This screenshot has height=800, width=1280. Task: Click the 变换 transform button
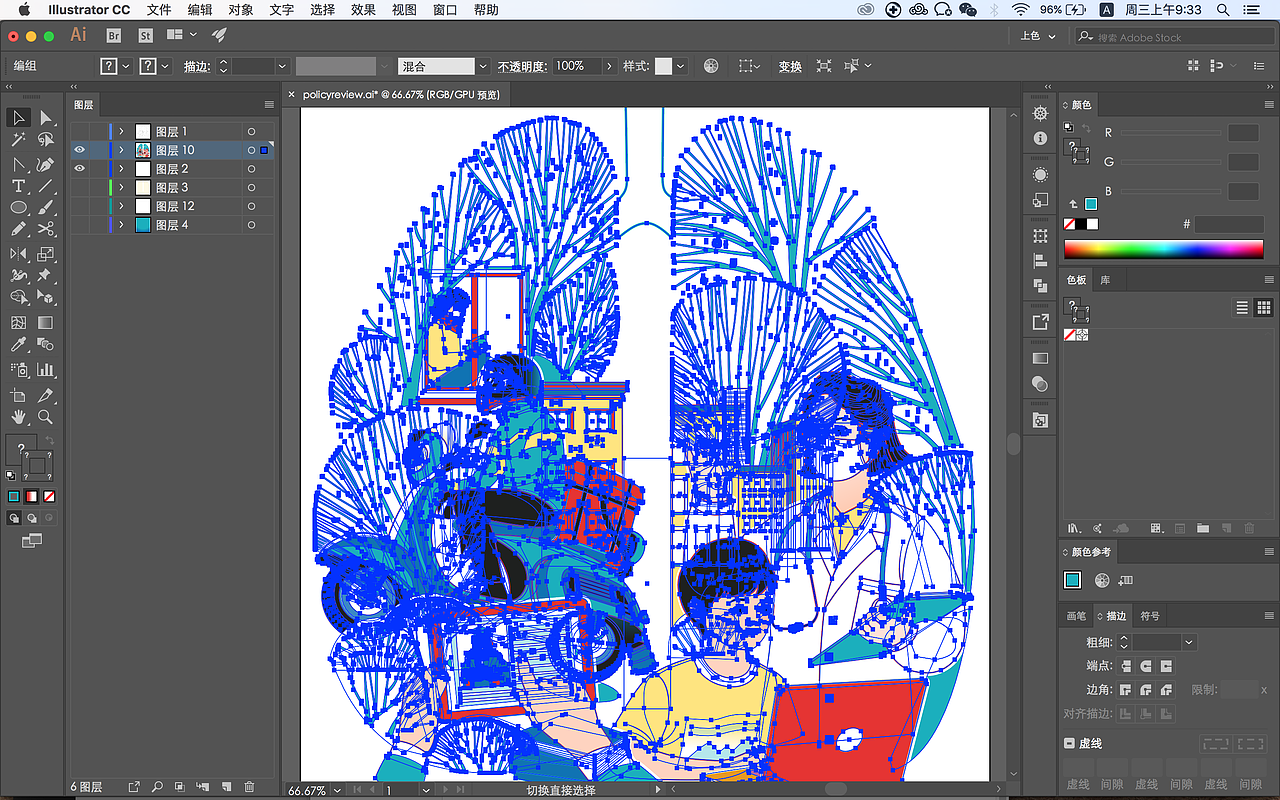tap(790, 66)
